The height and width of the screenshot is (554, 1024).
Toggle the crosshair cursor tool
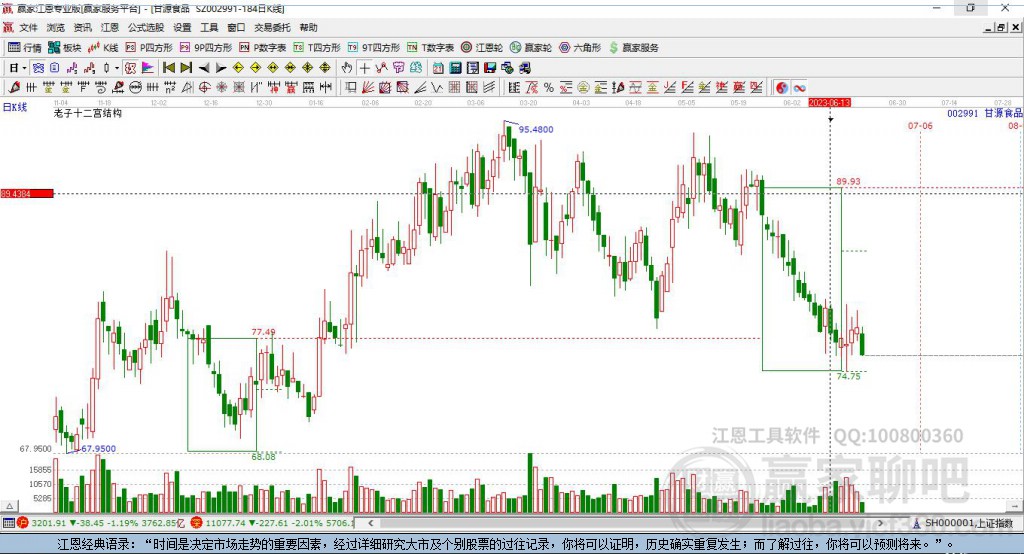coord(364,68)
